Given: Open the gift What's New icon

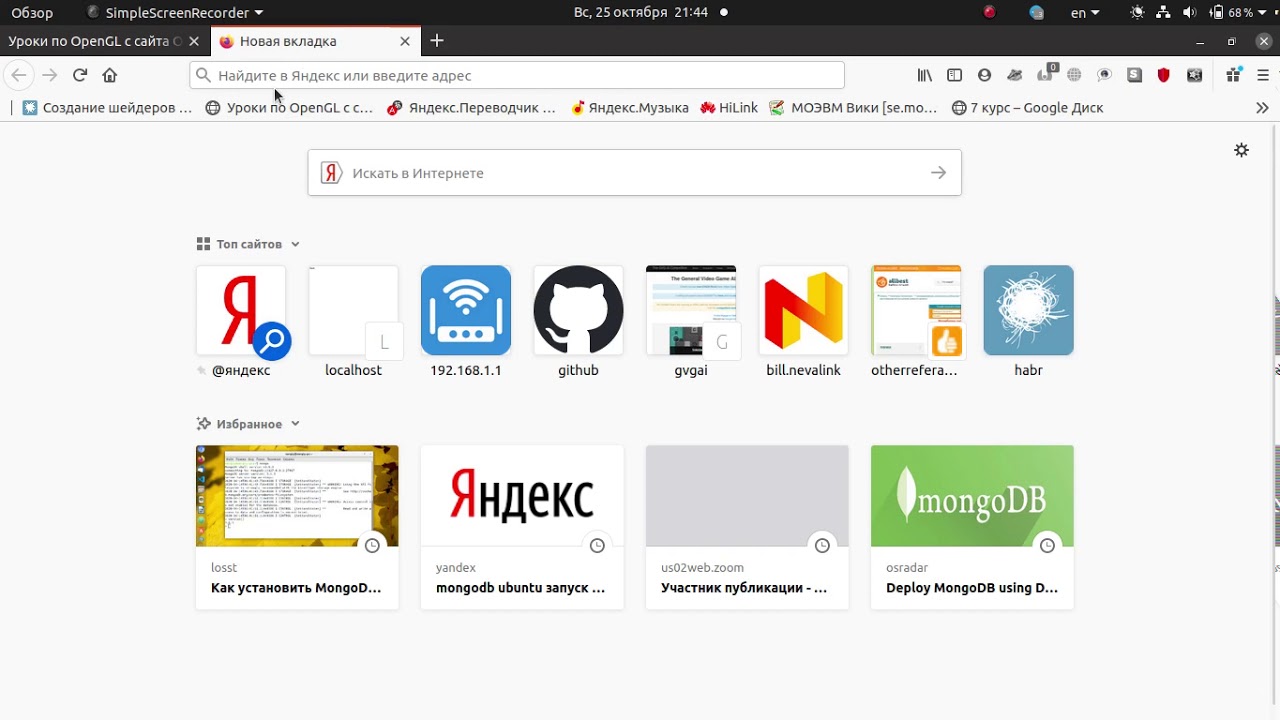Looking at the screenshot, I should [1233, 75].
